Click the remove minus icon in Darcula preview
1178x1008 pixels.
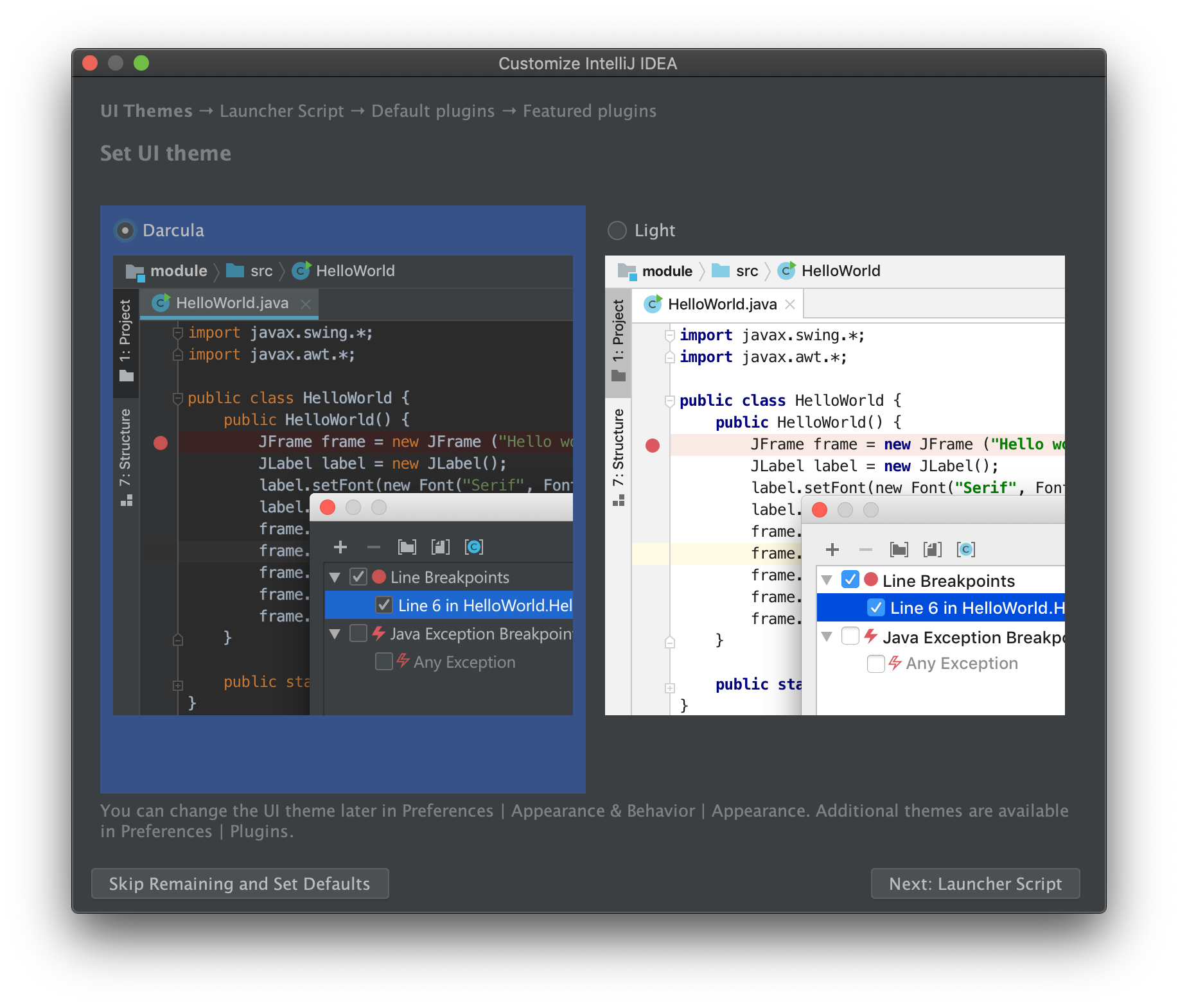pyautogui.click(x=374, y=547)
